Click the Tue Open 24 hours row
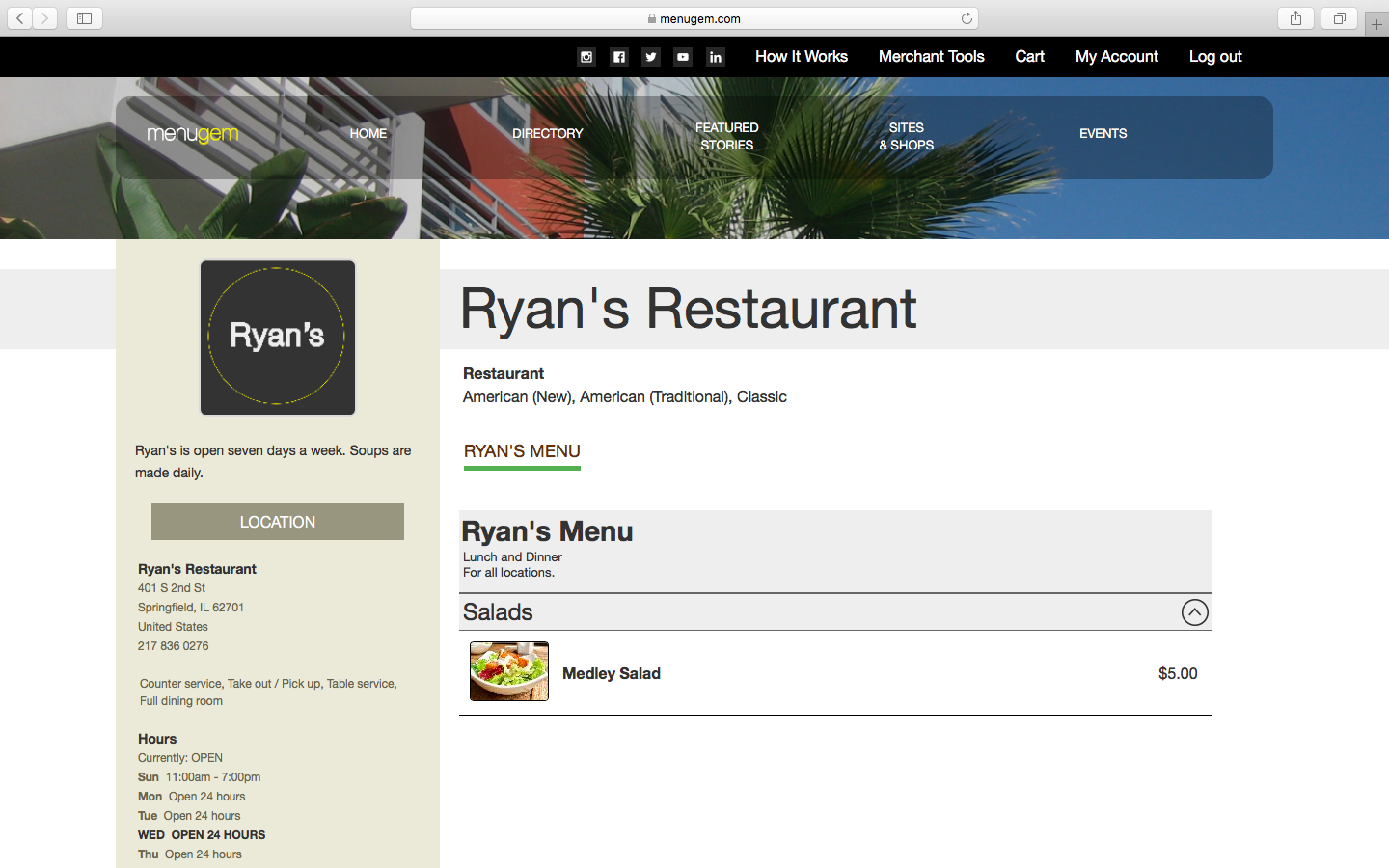1389x868 pixels. pos(189,816)
